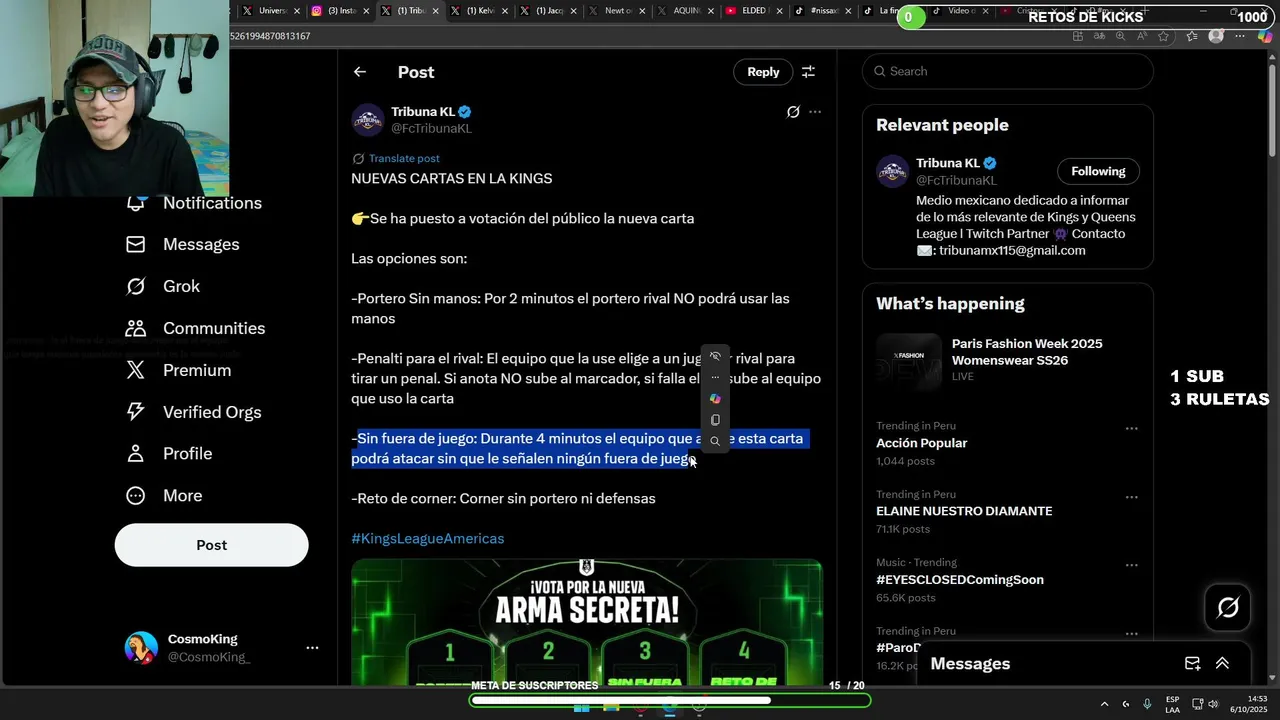
Task: Open Communities in the sidebar
Action: pos(196,329)
